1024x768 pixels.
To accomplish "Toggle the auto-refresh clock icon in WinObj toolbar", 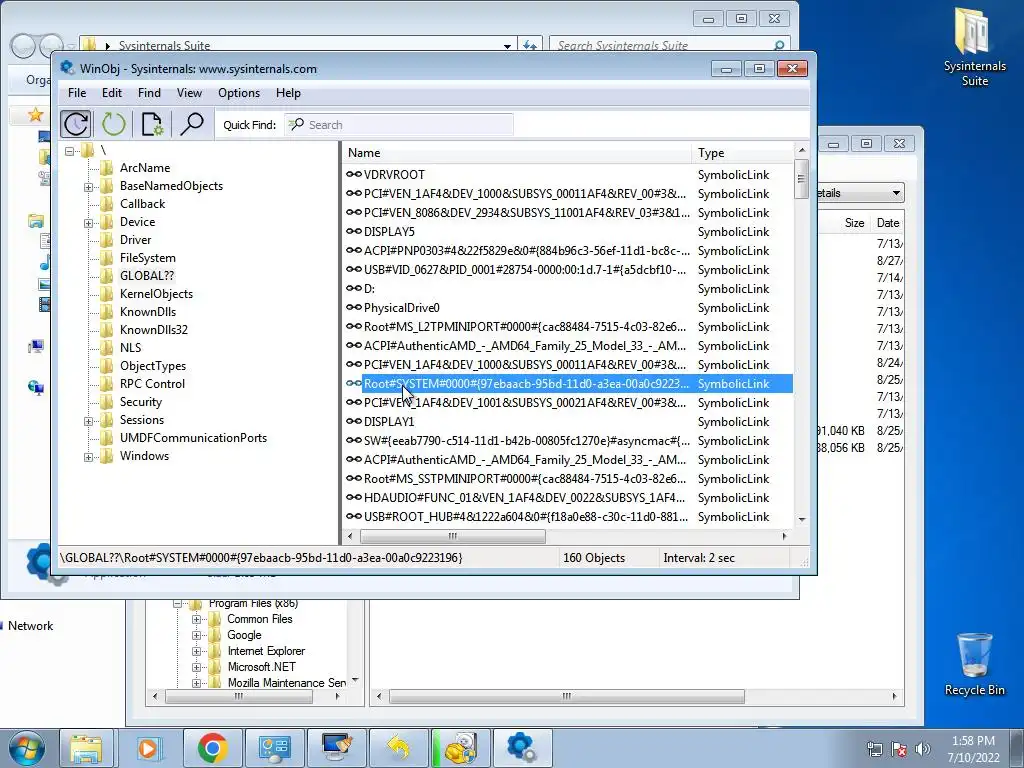I will click(76, 124).
